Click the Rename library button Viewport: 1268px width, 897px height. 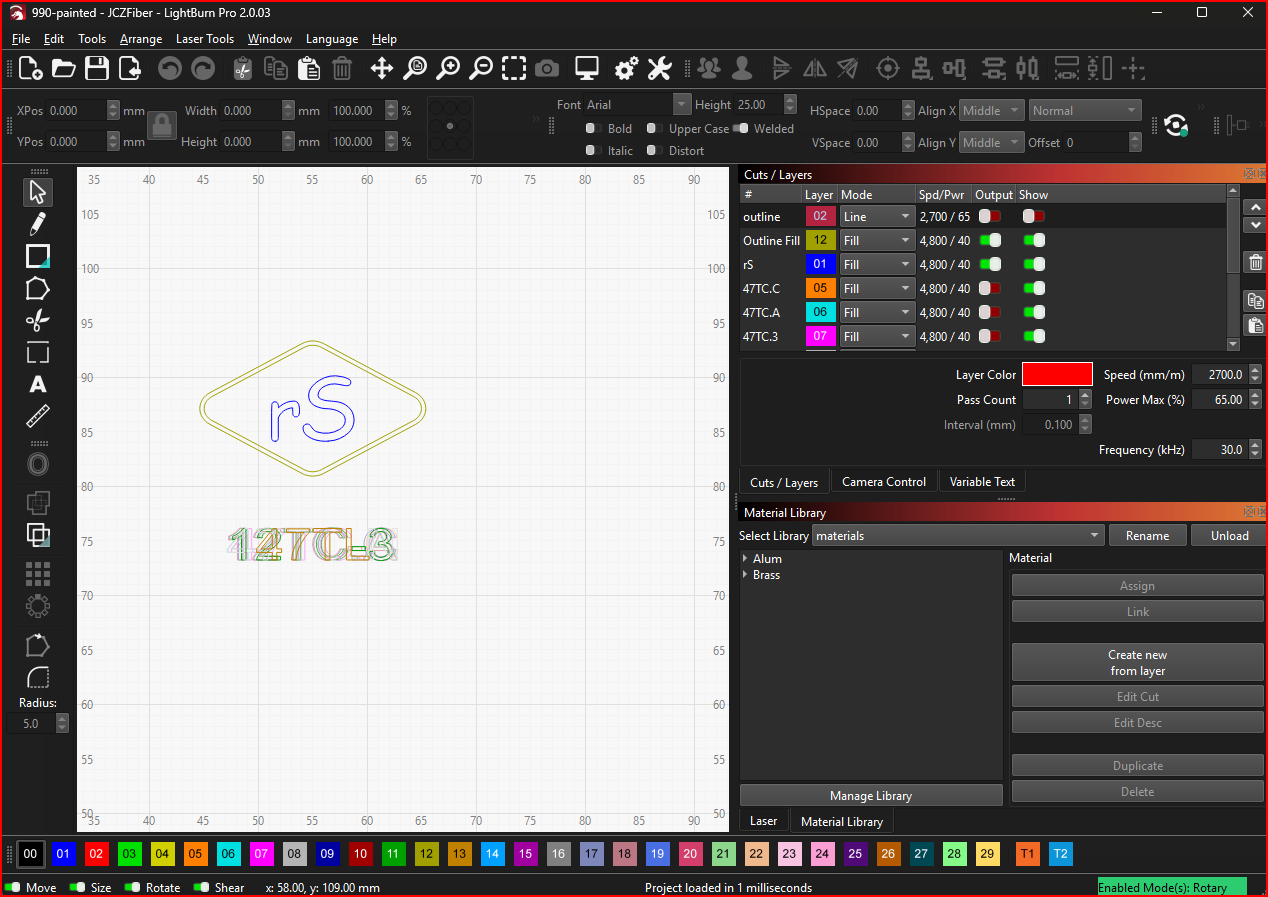tap(1147, 535)
